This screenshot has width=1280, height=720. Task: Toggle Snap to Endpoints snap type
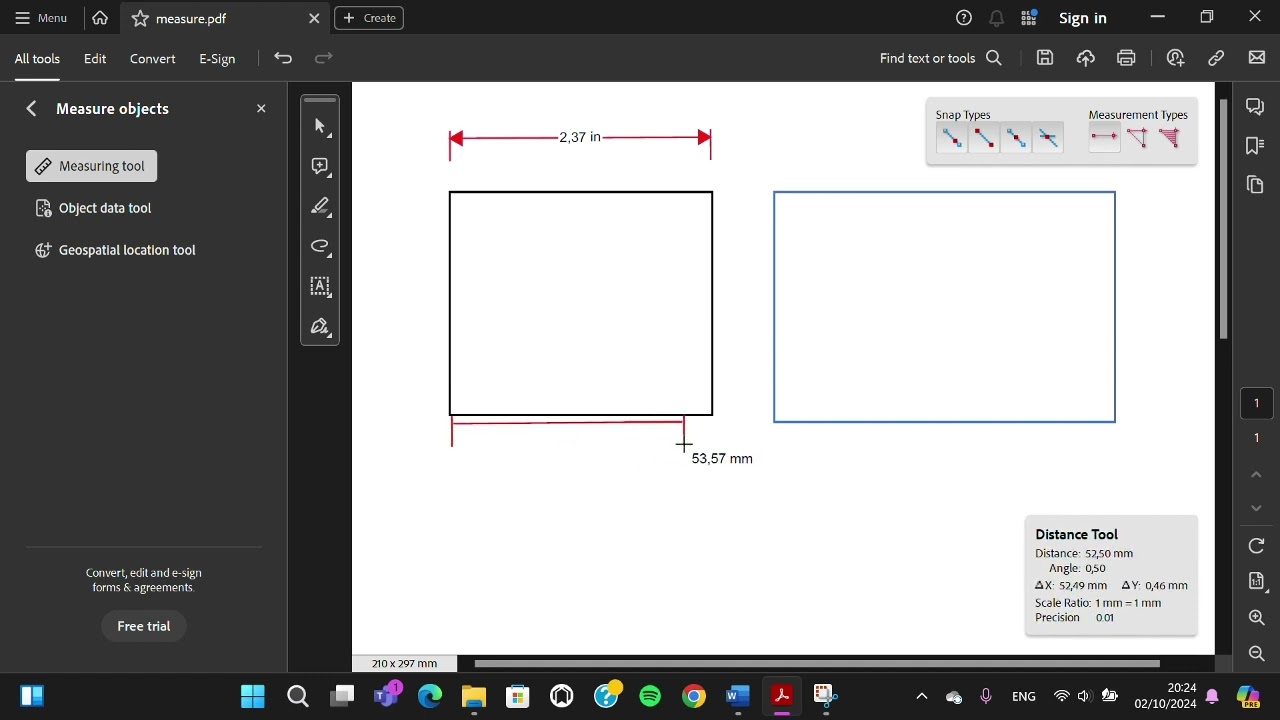[x=984, y=138]
